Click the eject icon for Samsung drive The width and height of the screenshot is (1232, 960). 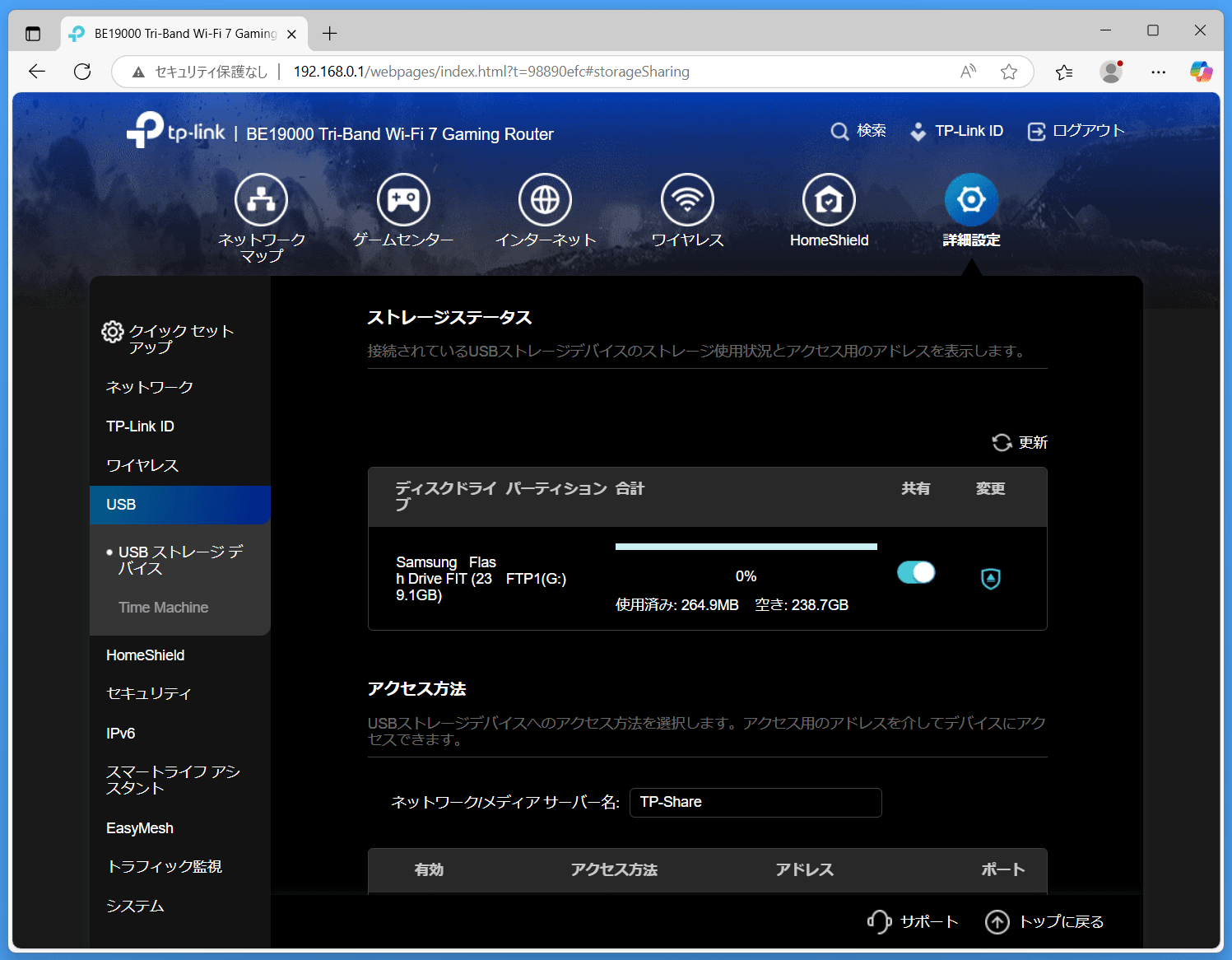(991, 579)
